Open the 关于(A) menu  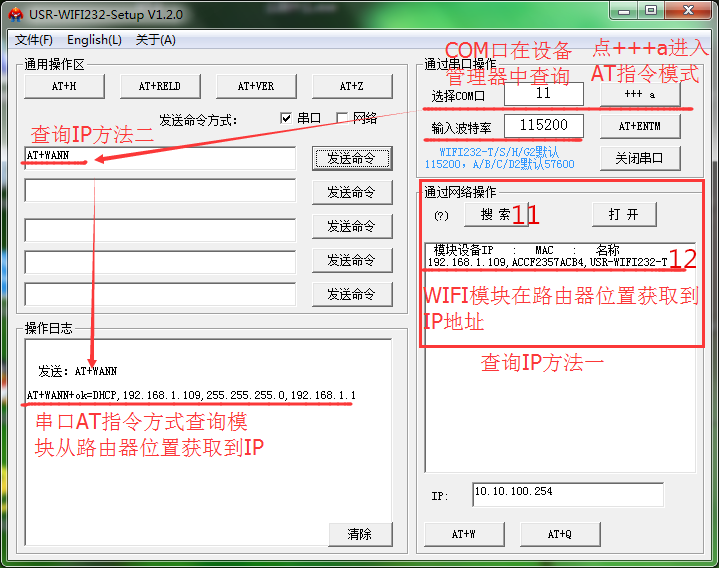pyautogui.click(x=155, y=40)
